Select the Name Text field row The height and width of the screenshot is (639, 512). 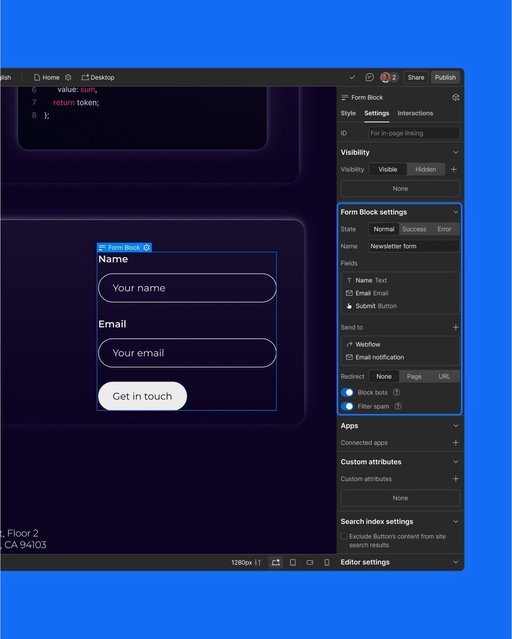click(x=400, y=280)
